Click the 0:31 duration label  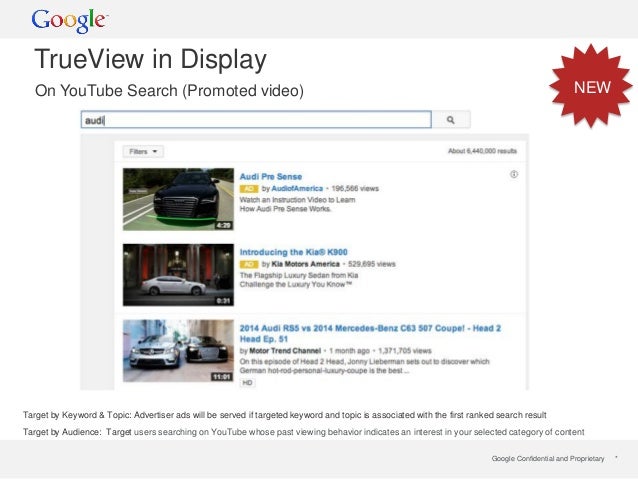tap(223, 301)
